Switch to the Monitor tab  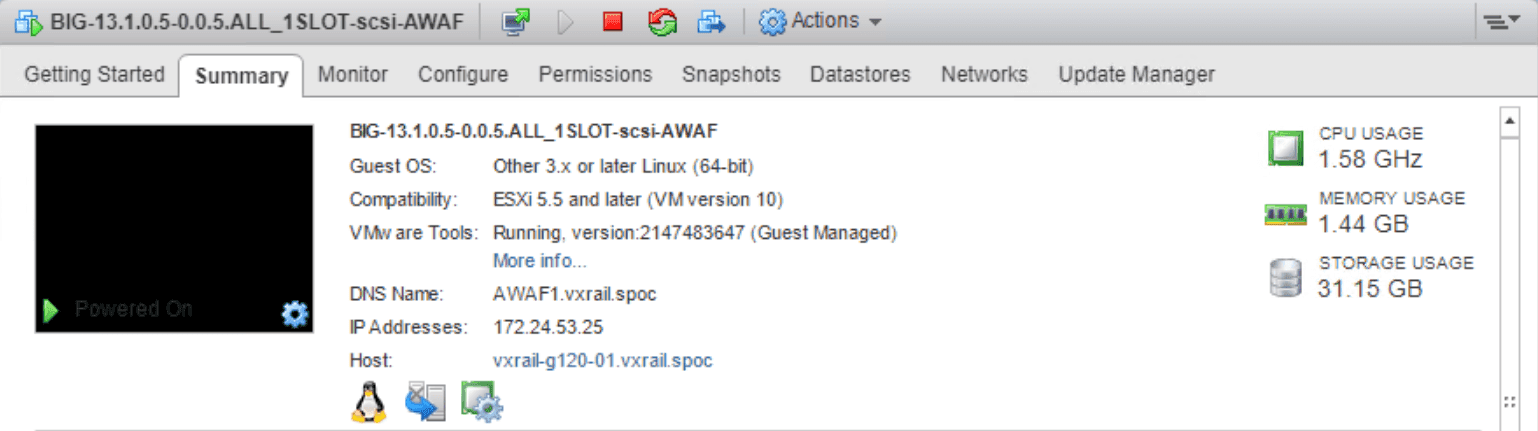[x=352, y=74]
